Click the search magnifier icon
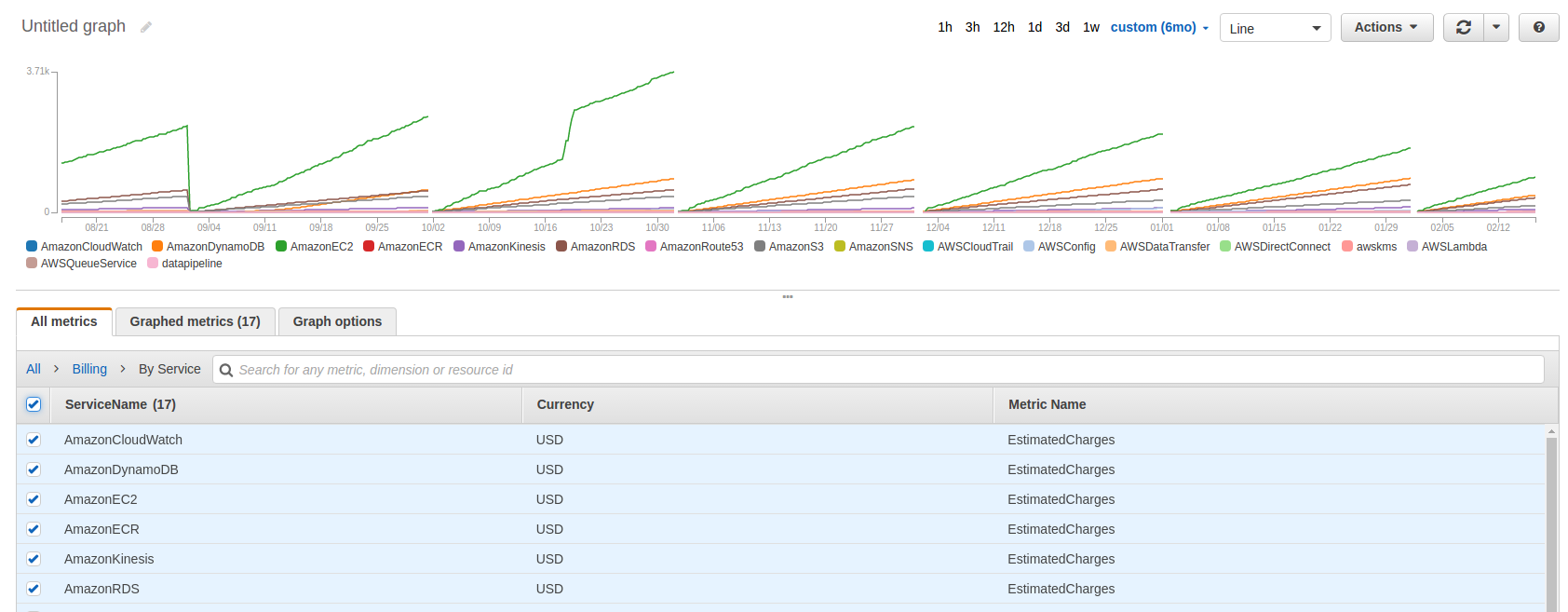Screen dimensions: 1568x612 [x=226, y=370]
